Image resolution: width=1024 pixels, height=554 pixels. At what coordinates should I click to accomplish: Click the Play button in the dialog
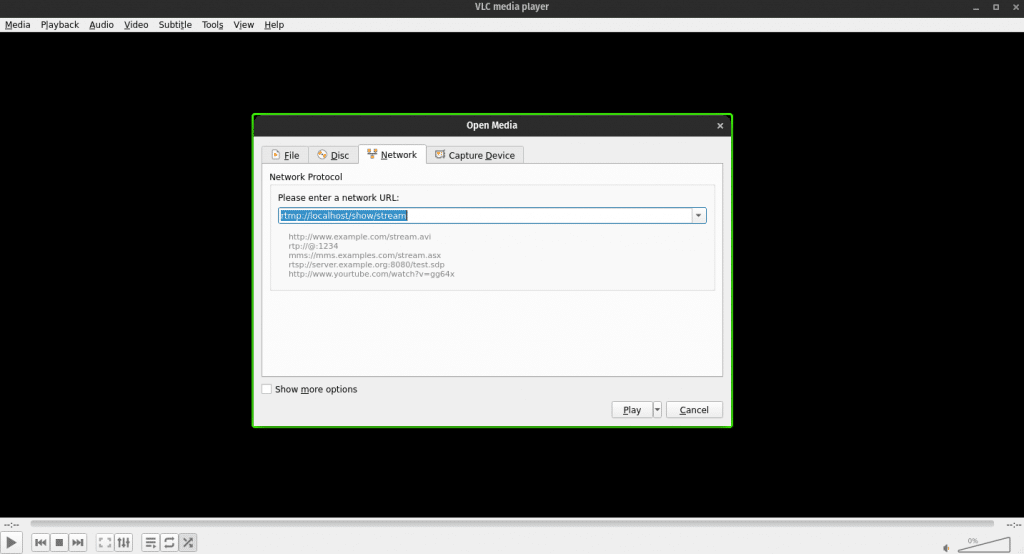[x=631, y=409]
